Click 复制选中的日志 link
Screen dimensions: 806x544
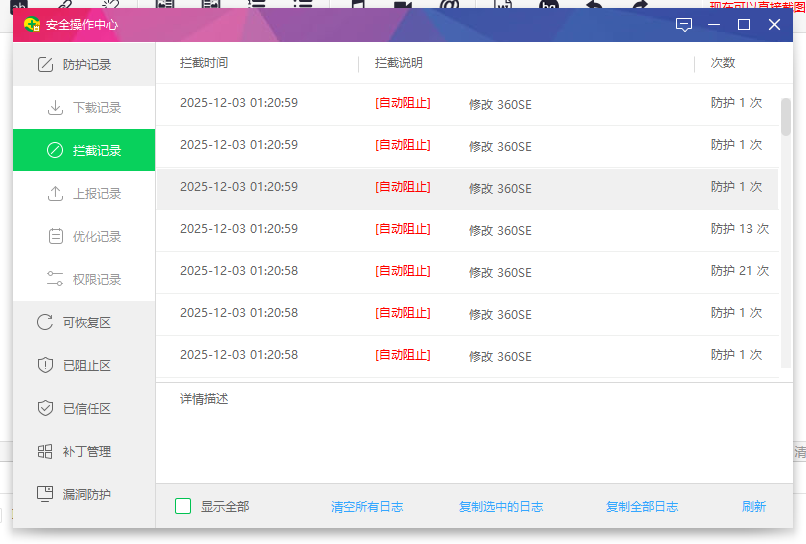click(x=501, y=507)
